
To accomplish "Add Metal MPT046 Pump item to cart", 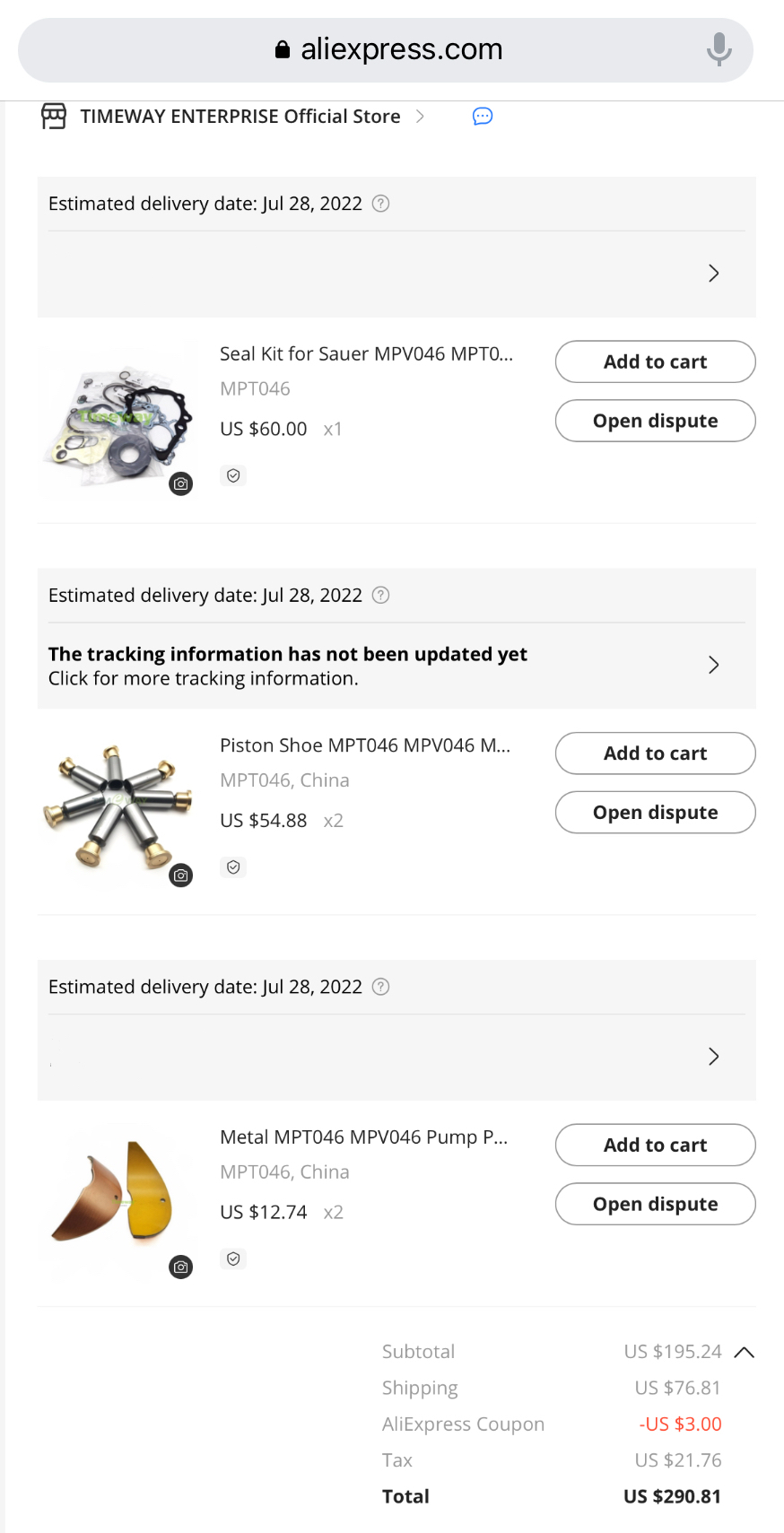I will tap(656, 1145).
